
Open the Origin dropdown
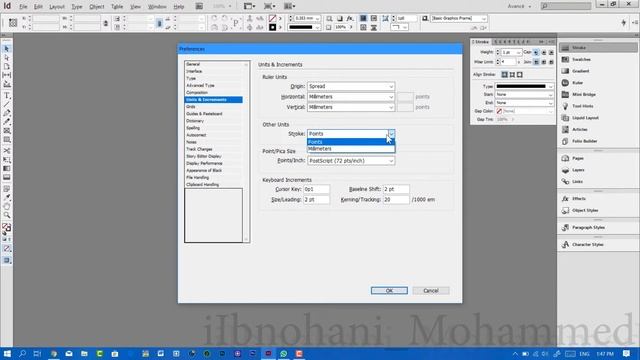tap(351, 87)
